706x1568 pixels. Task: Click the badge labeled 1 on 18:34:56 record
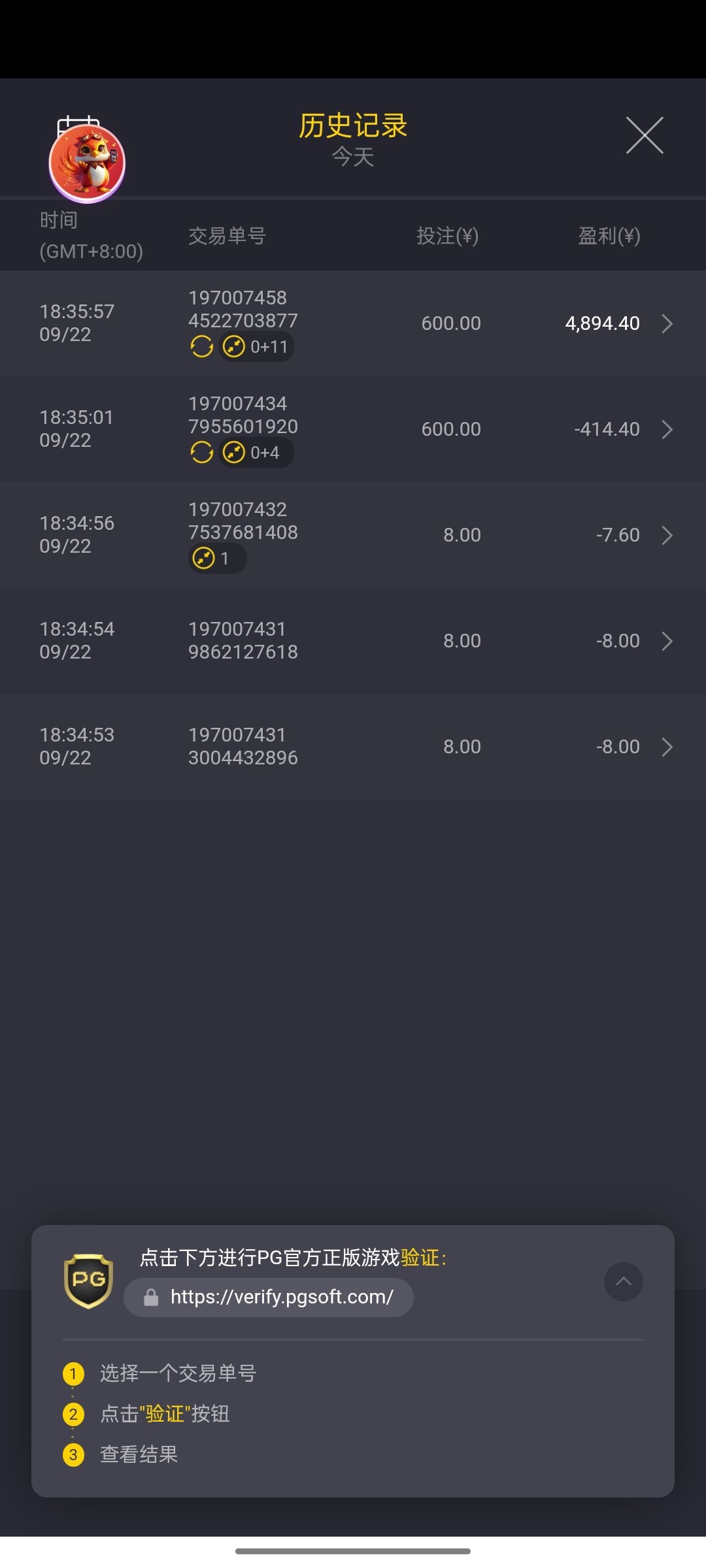[216, 559]
